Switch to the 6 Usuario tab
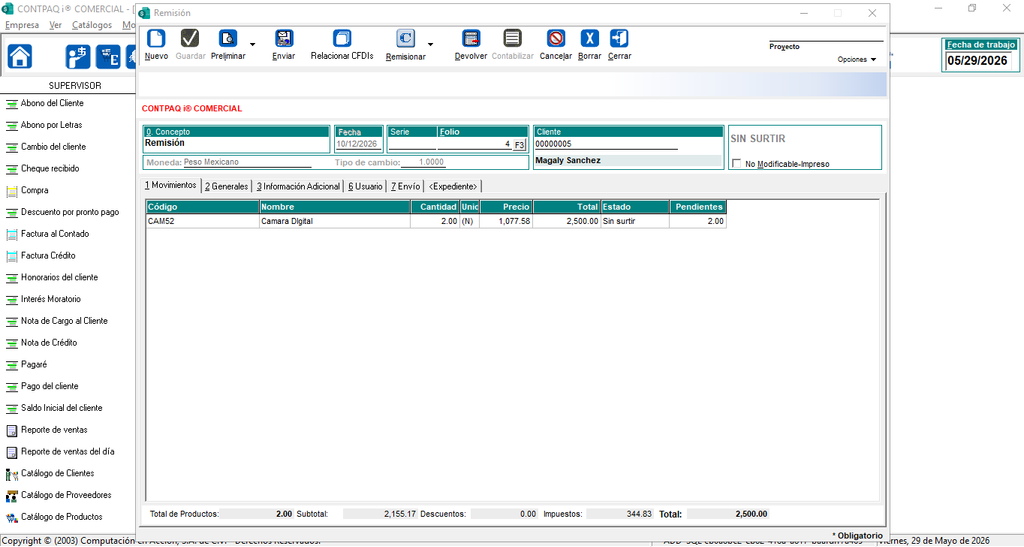The height and width of the screenshot is (547, 1024). pyautogui.click(x=365, y=186)
